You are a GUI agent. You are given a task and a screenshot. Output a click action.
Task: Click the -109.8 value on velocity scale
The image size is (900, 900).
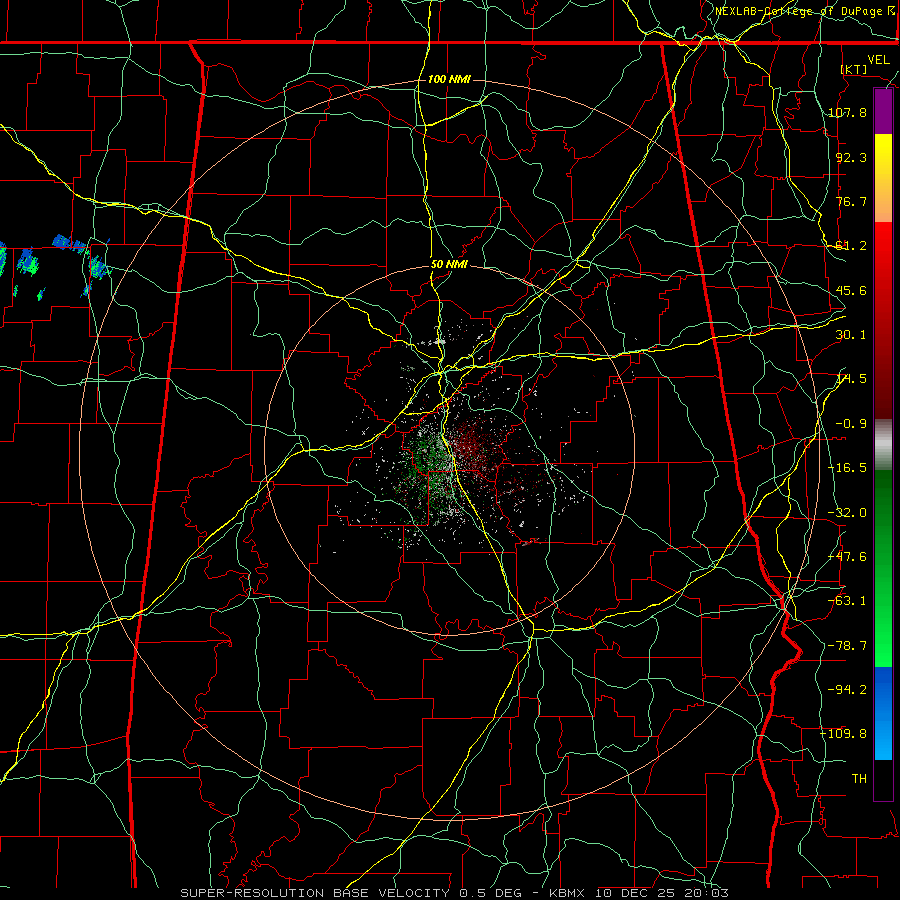[844, 734]
